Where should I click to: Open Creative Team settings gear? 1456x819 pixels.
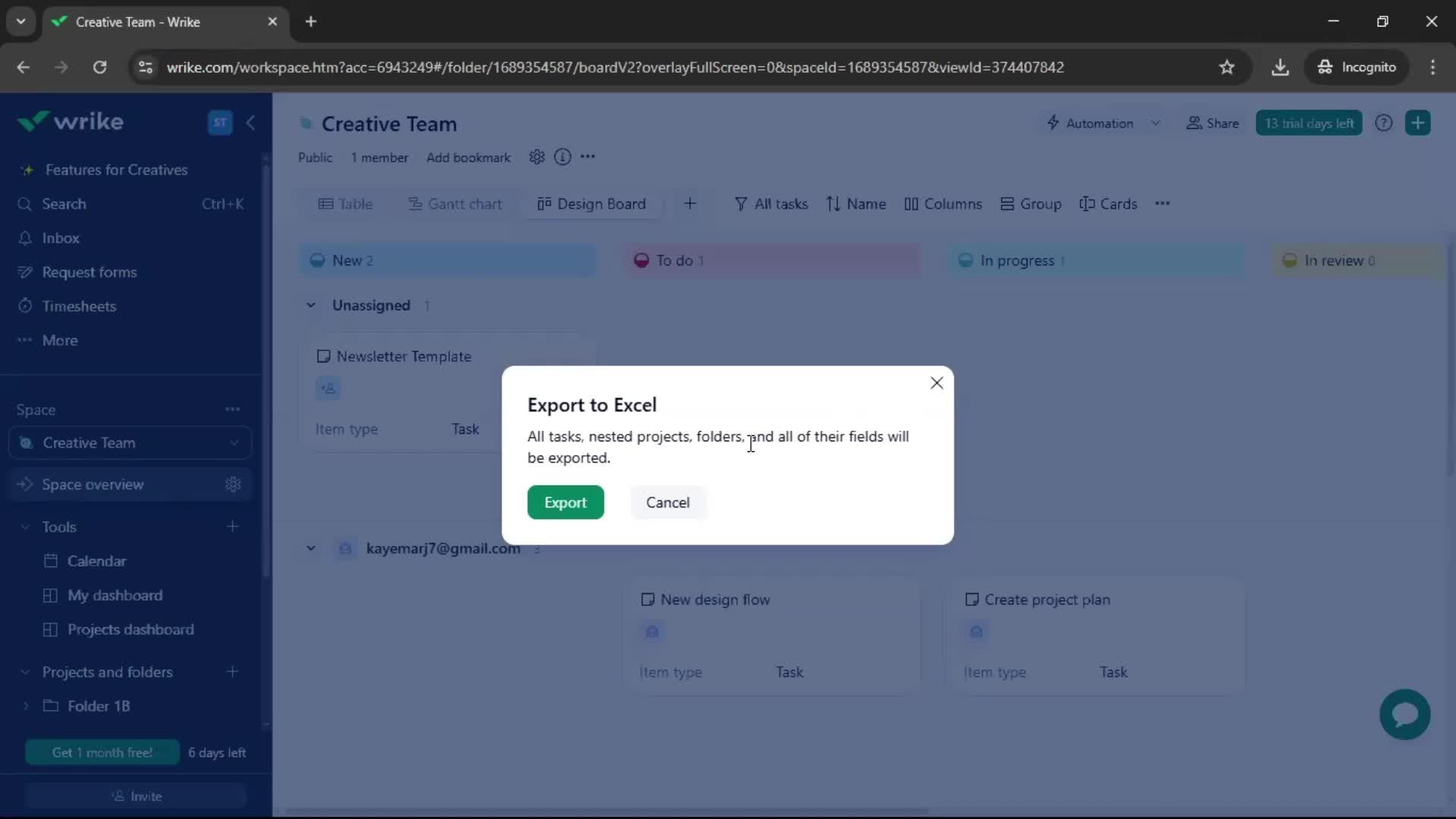pos(537,157)
